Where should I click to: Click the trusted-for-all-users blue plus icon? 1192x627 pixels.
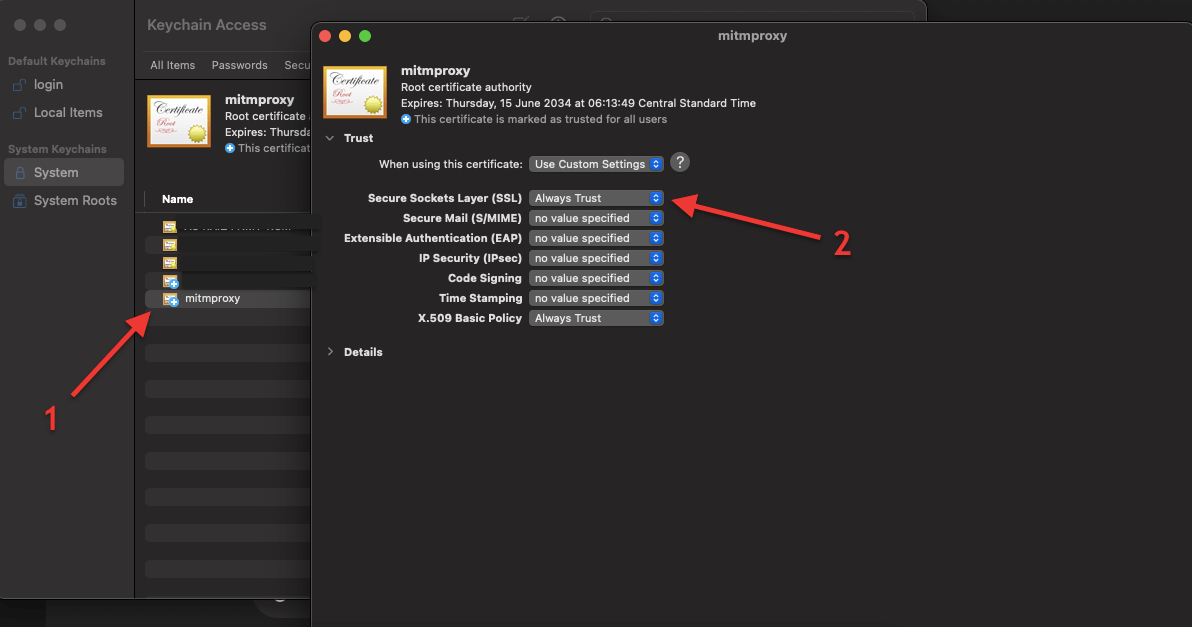click(406, 119)
